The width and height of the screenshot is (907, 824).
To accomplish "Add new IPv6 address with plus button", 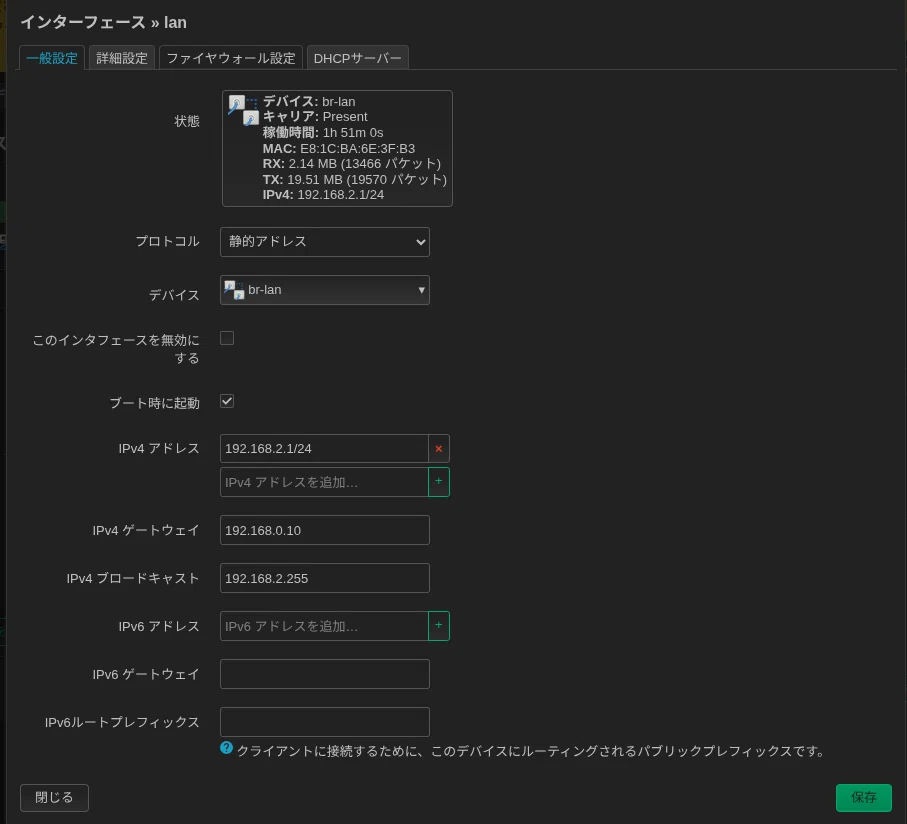I will (x=438, y=626).
